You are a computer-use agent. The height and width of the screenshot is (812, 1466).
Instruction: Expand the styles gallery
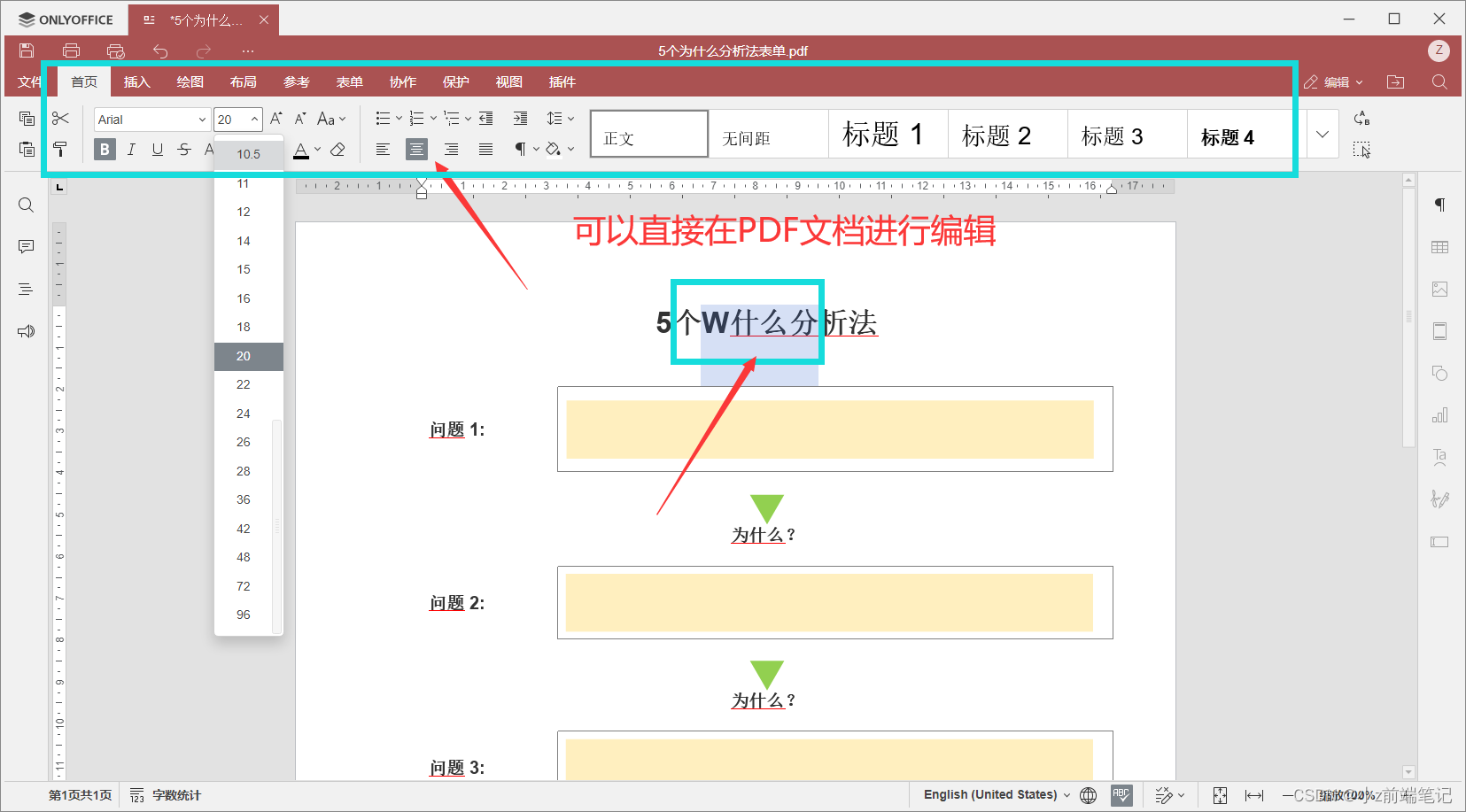(1323, 135)
